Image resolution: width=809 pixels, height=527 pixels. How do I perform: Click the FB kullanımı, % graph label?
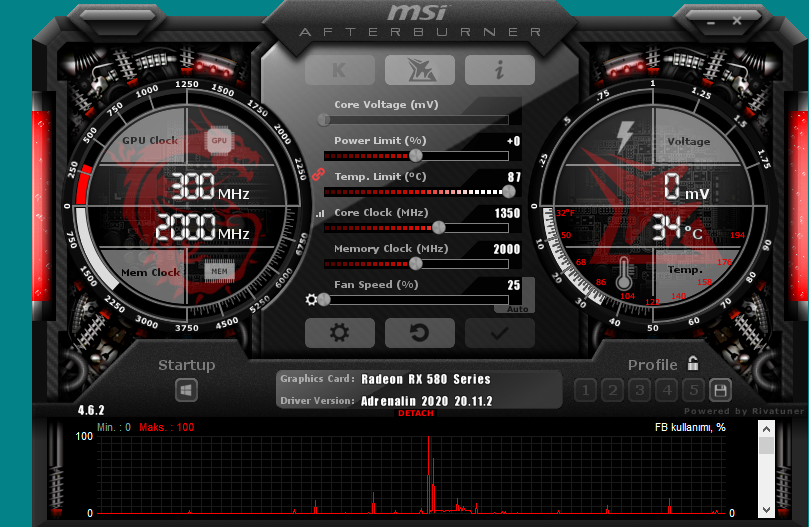[x=690, y=427]
